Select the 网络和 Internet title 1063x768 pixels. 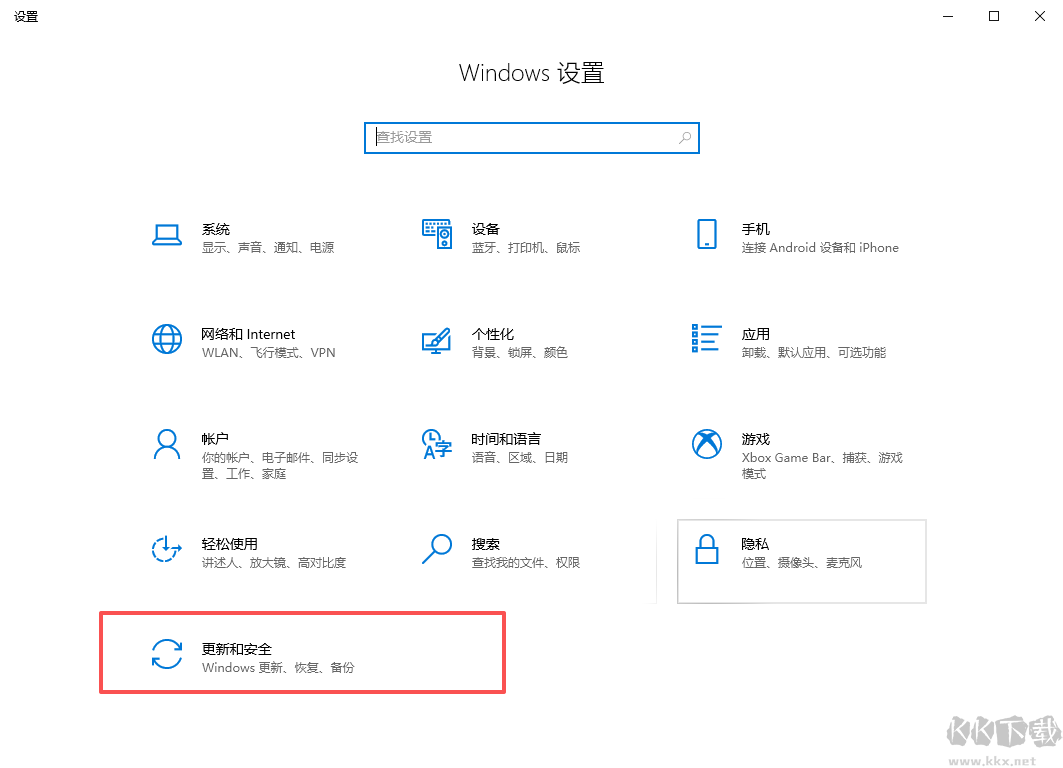pyautogui.click(x=248, y=334)
